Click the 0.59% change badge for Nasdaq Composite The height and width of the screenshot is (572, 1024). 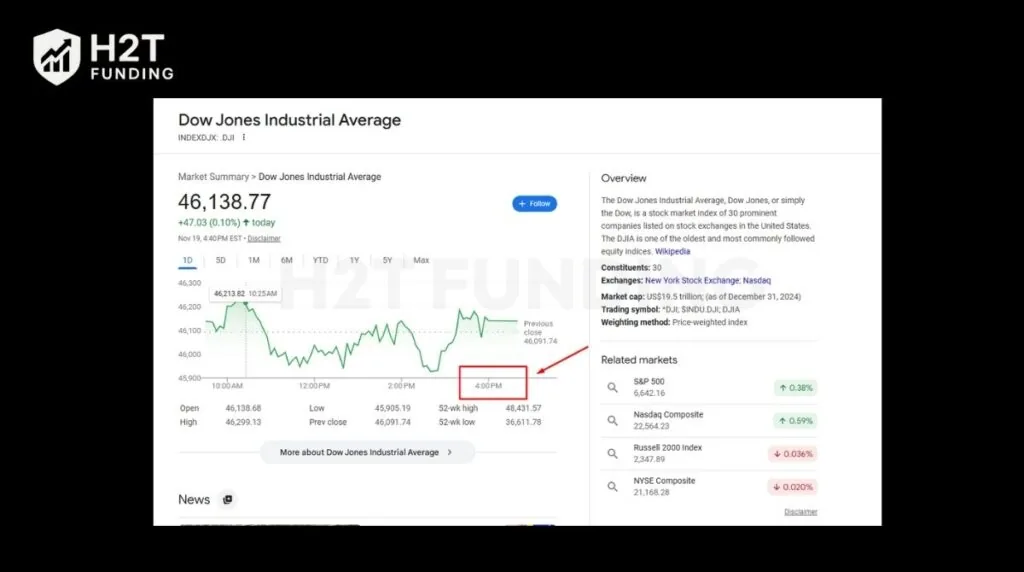pos(795,421)
